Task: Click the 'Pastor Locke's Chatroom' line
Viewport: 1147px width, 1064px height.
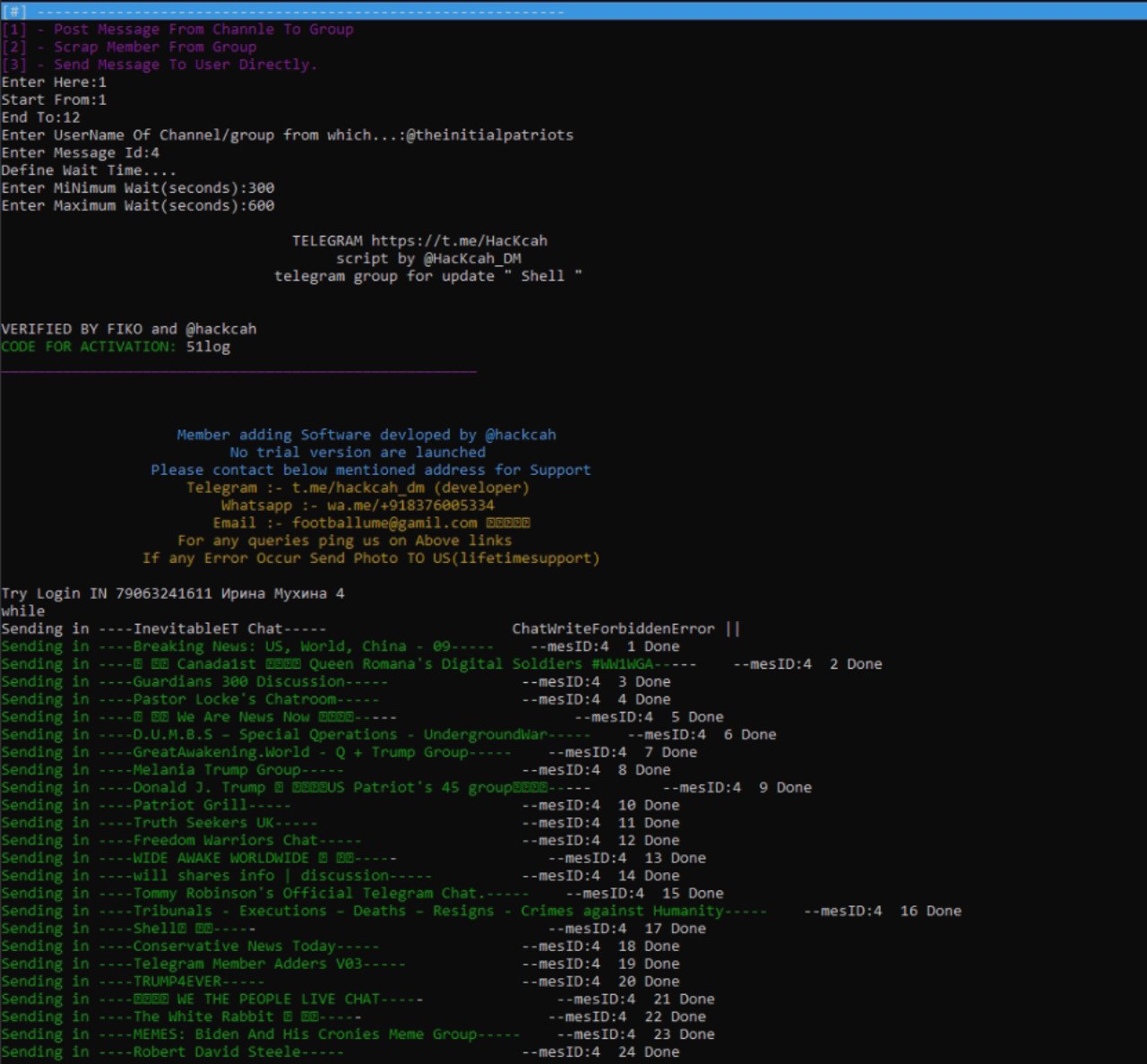Action: click(x=336, y=699)
